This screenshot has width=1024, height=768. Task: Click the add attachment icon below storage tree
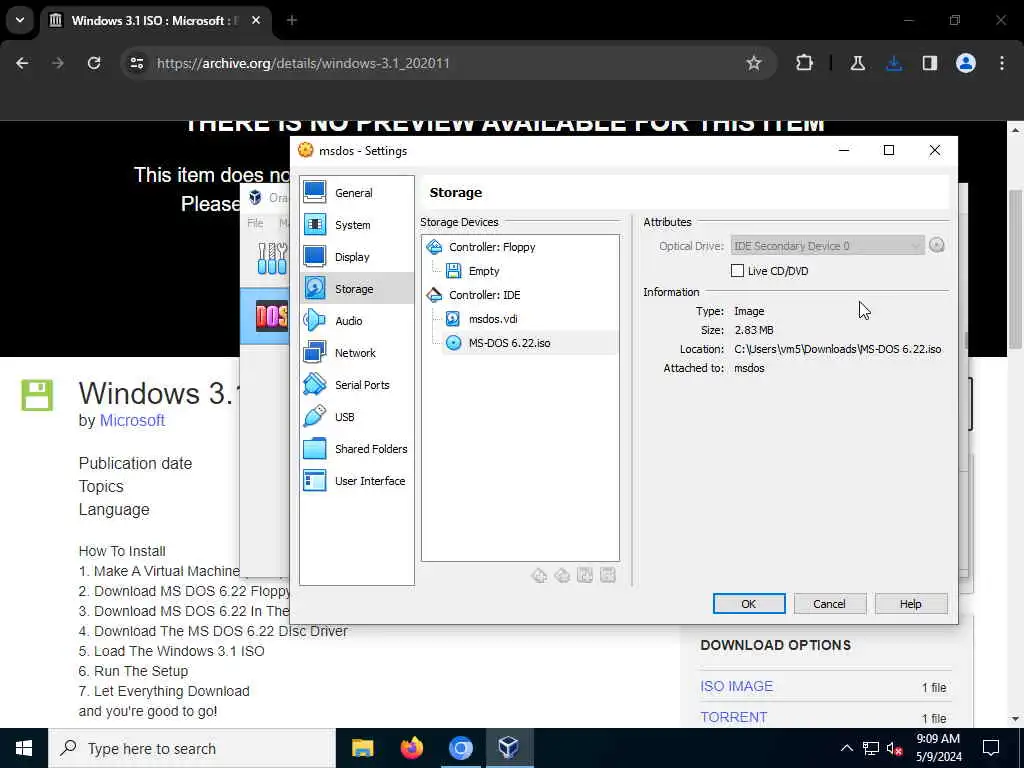click(584, 575)
